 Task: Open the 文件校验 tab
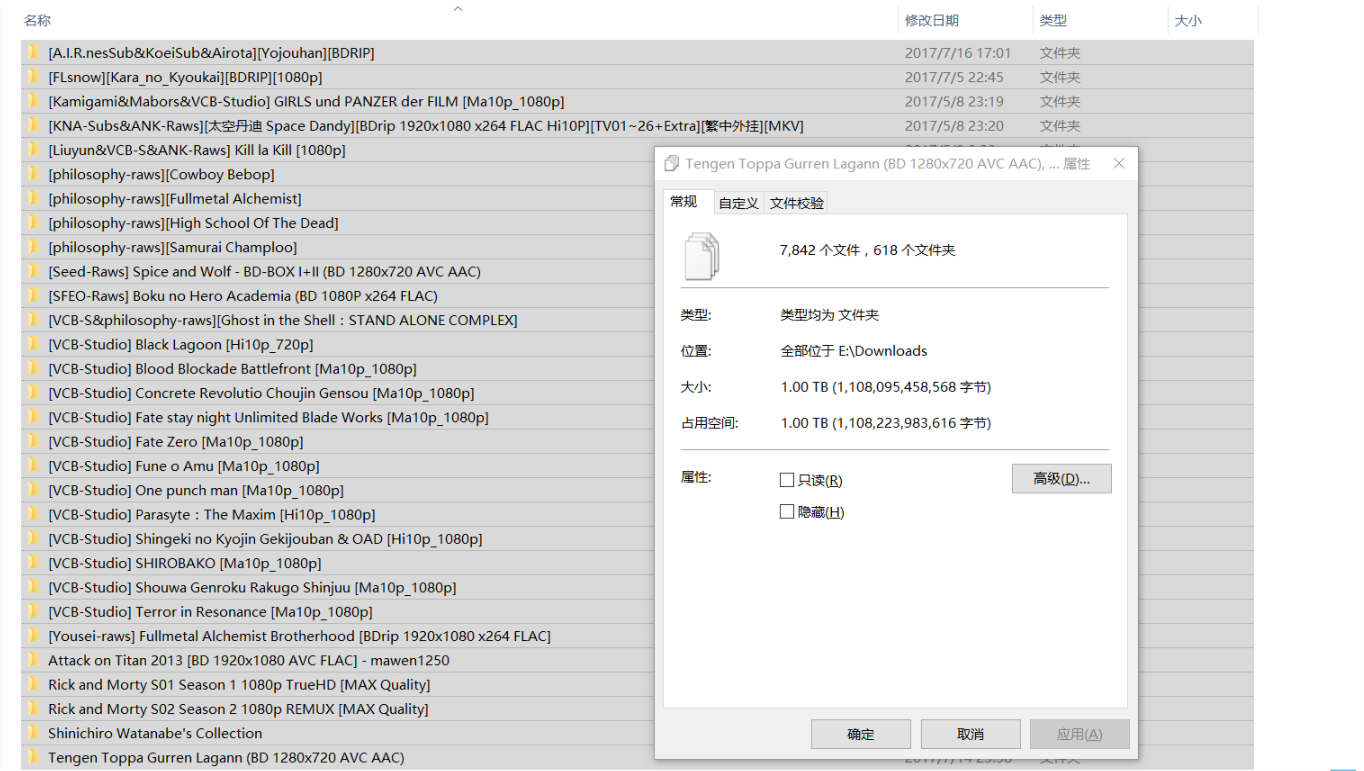pos(797,203)
